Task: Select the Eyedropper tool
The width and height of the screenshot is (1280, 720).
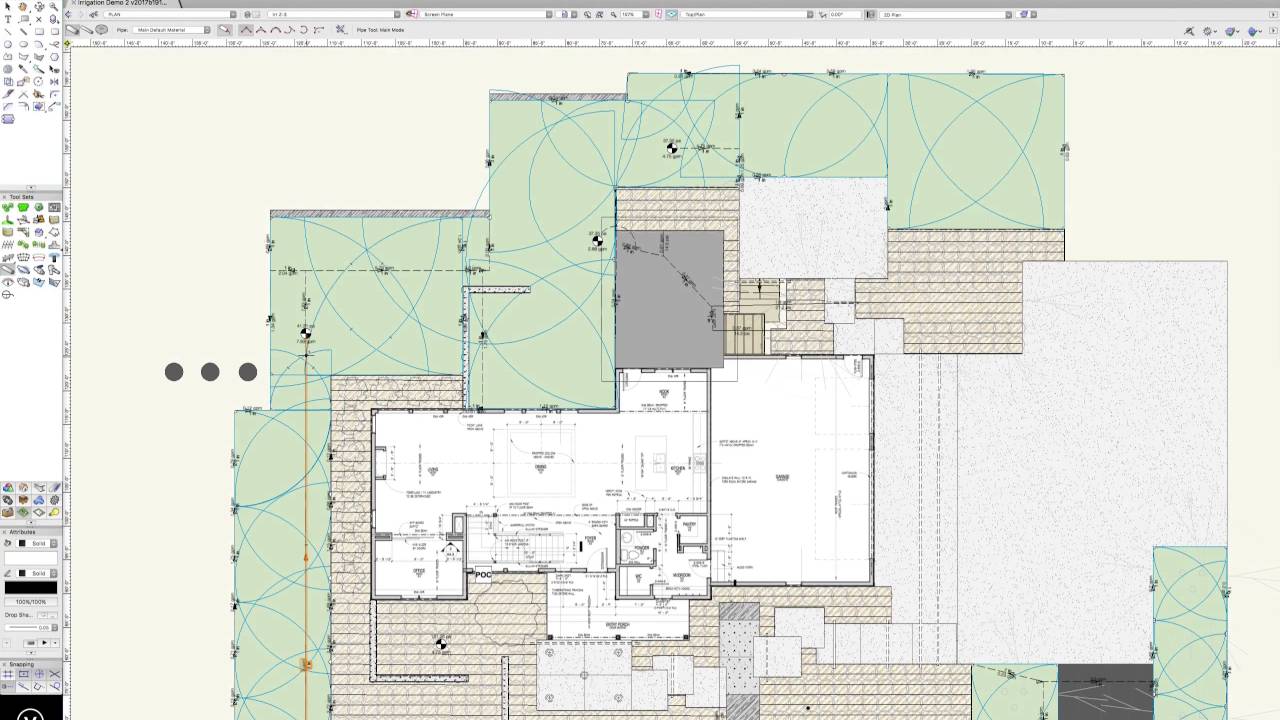Action: pyautogui.click(x=23, y=69)
